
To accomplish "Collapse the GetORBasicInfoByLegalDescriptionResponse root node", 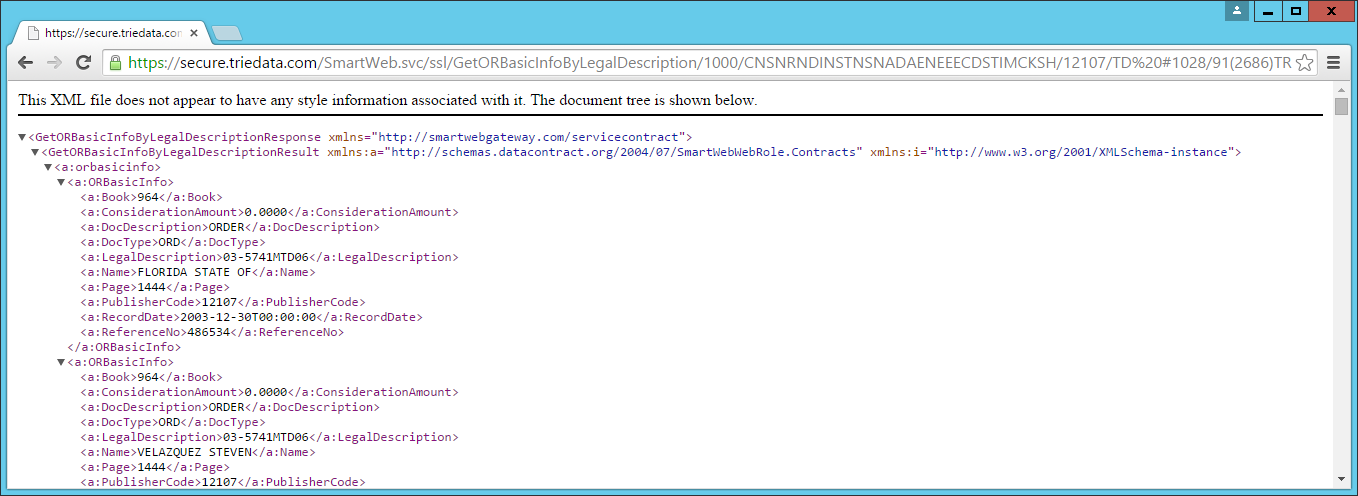I will point(22,137).
